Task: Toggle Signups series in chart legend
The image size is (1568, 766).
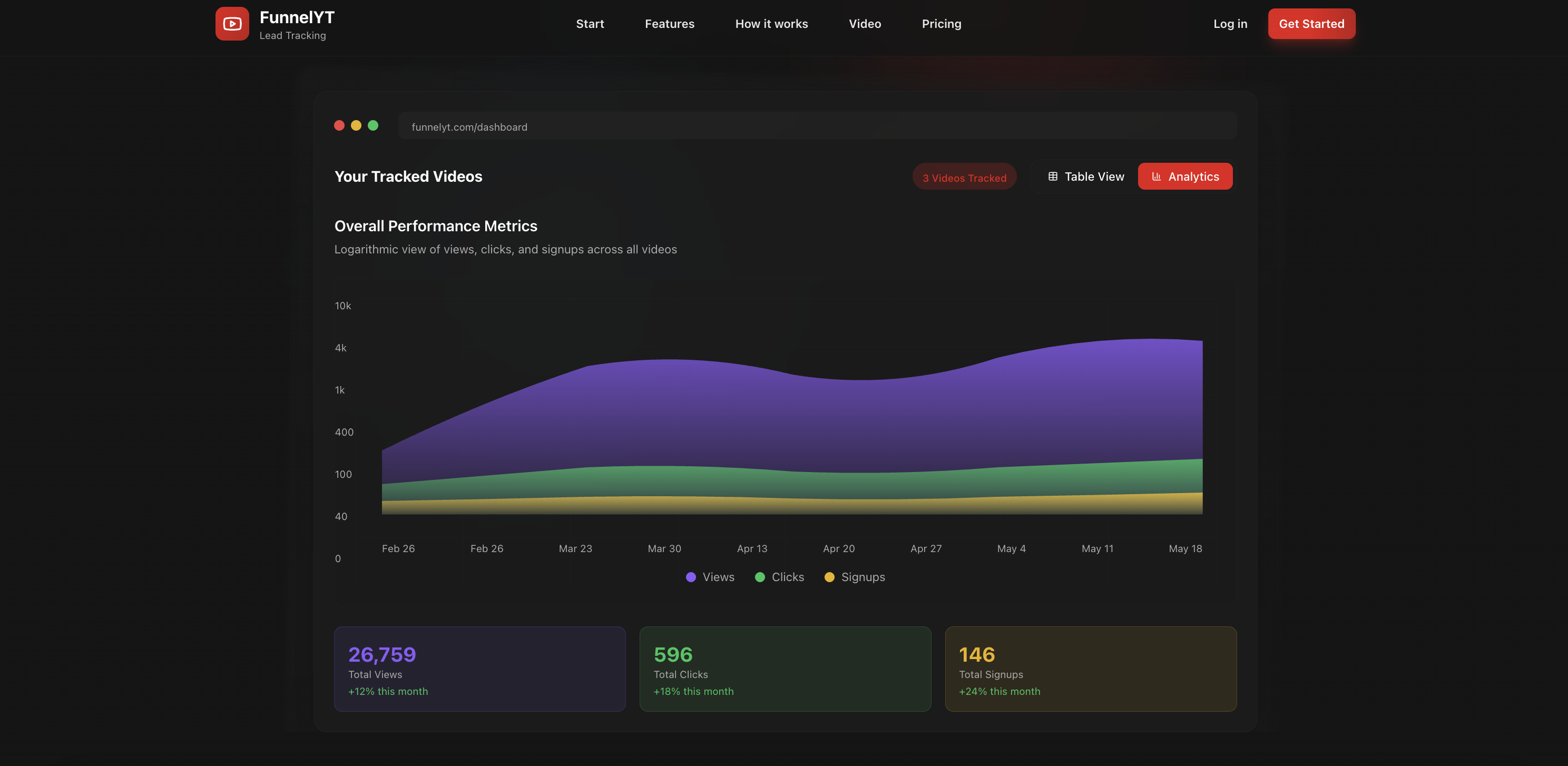Action: 855,577
